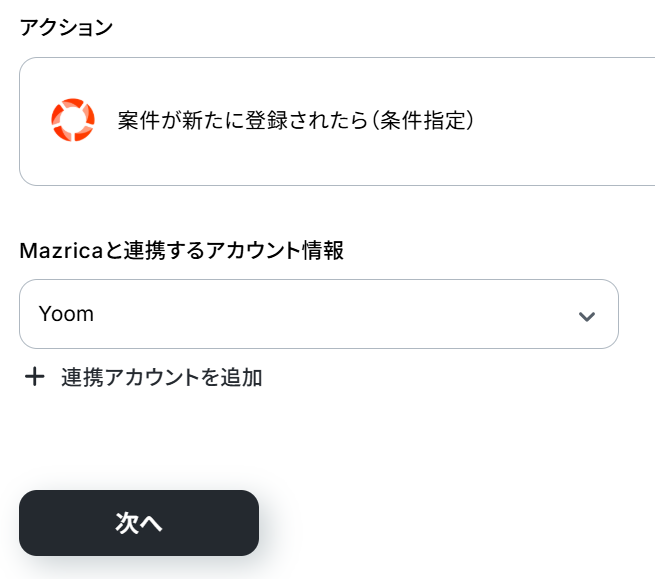Viewport: 655px width, 579px height.
Task: Add a linked account via plus sign
Action: pyautogui.click(x=35, y=377)
